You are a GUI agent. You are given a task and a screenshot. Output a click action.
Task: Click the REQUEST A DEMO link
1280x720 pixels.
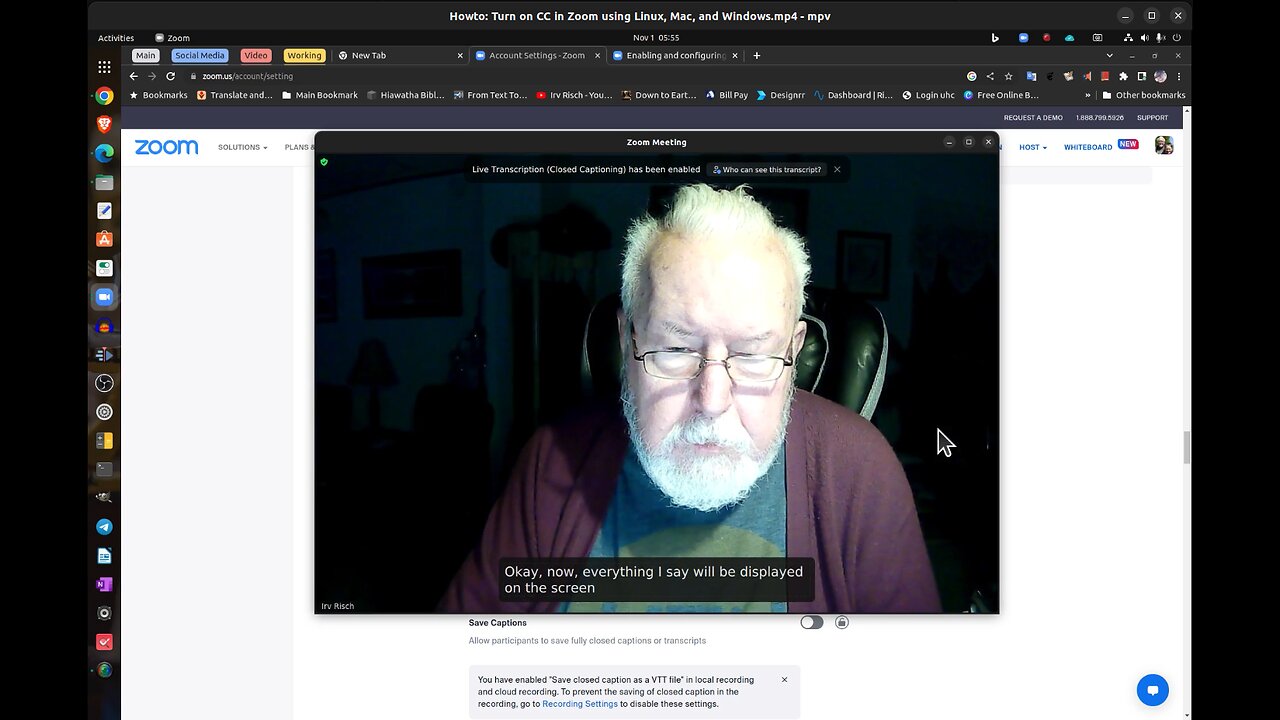pyautogui.click(x=1033, y=118)
